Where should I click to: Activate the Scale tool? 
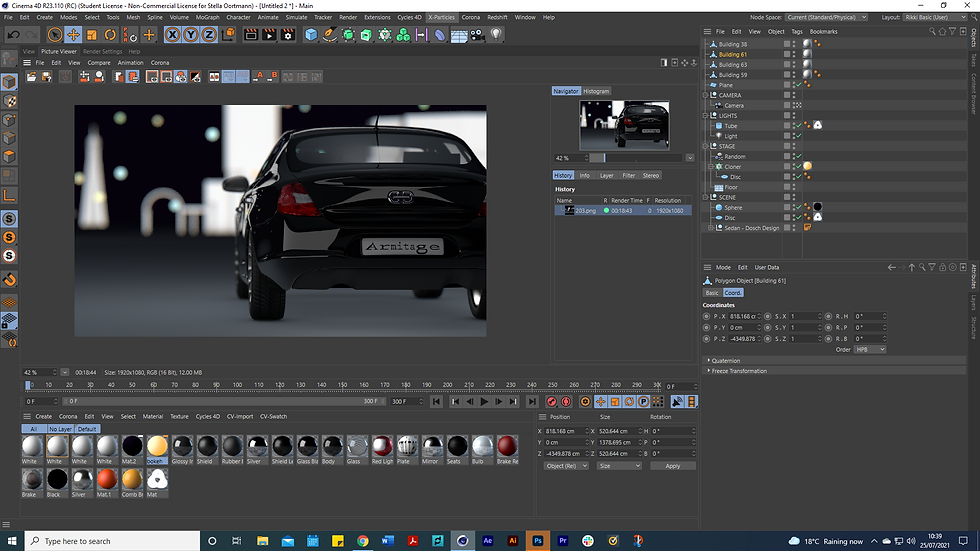[x=92, y=35]
